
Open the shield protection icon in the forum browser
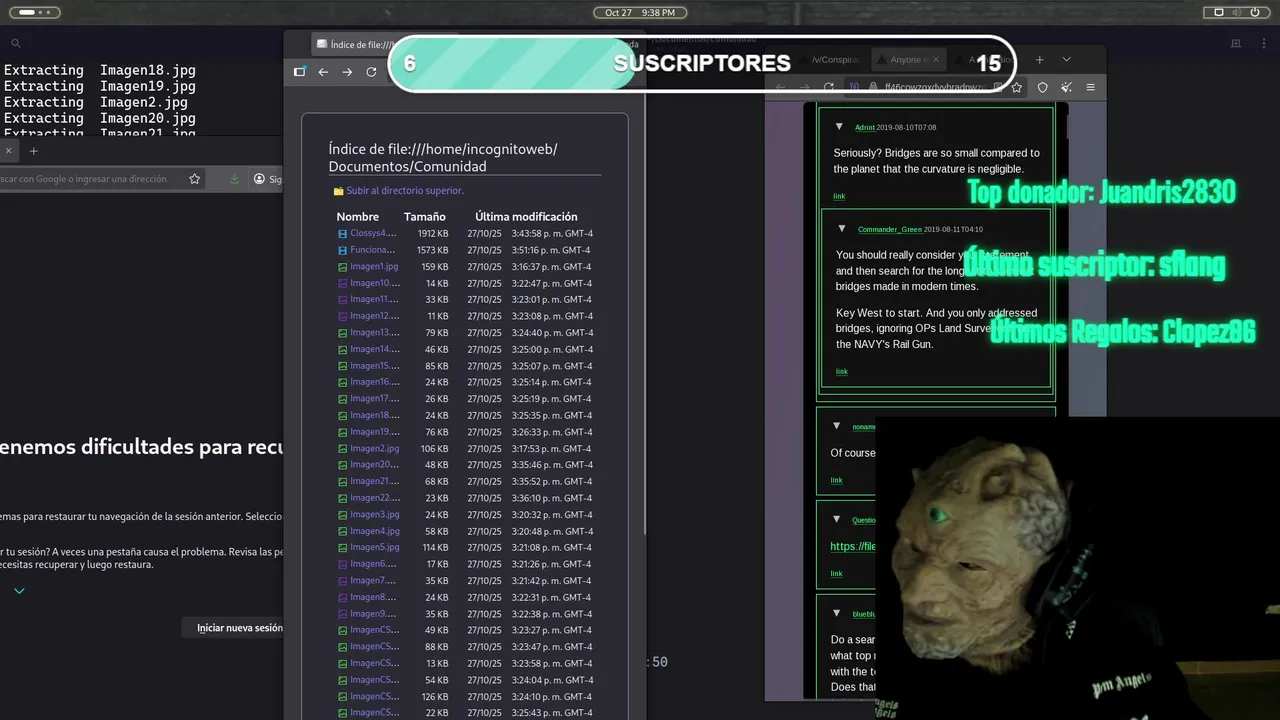tap(1042, 87)
